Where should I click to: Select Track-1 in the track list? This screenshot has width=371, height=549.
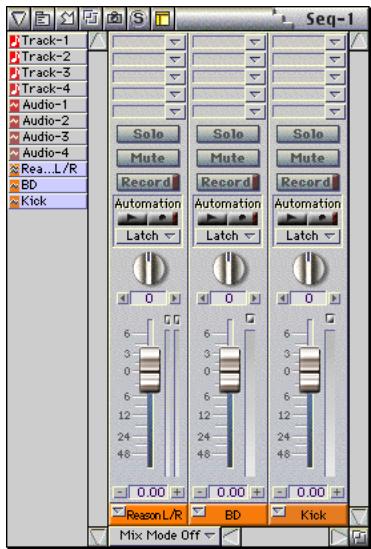[x=48, y=41]
